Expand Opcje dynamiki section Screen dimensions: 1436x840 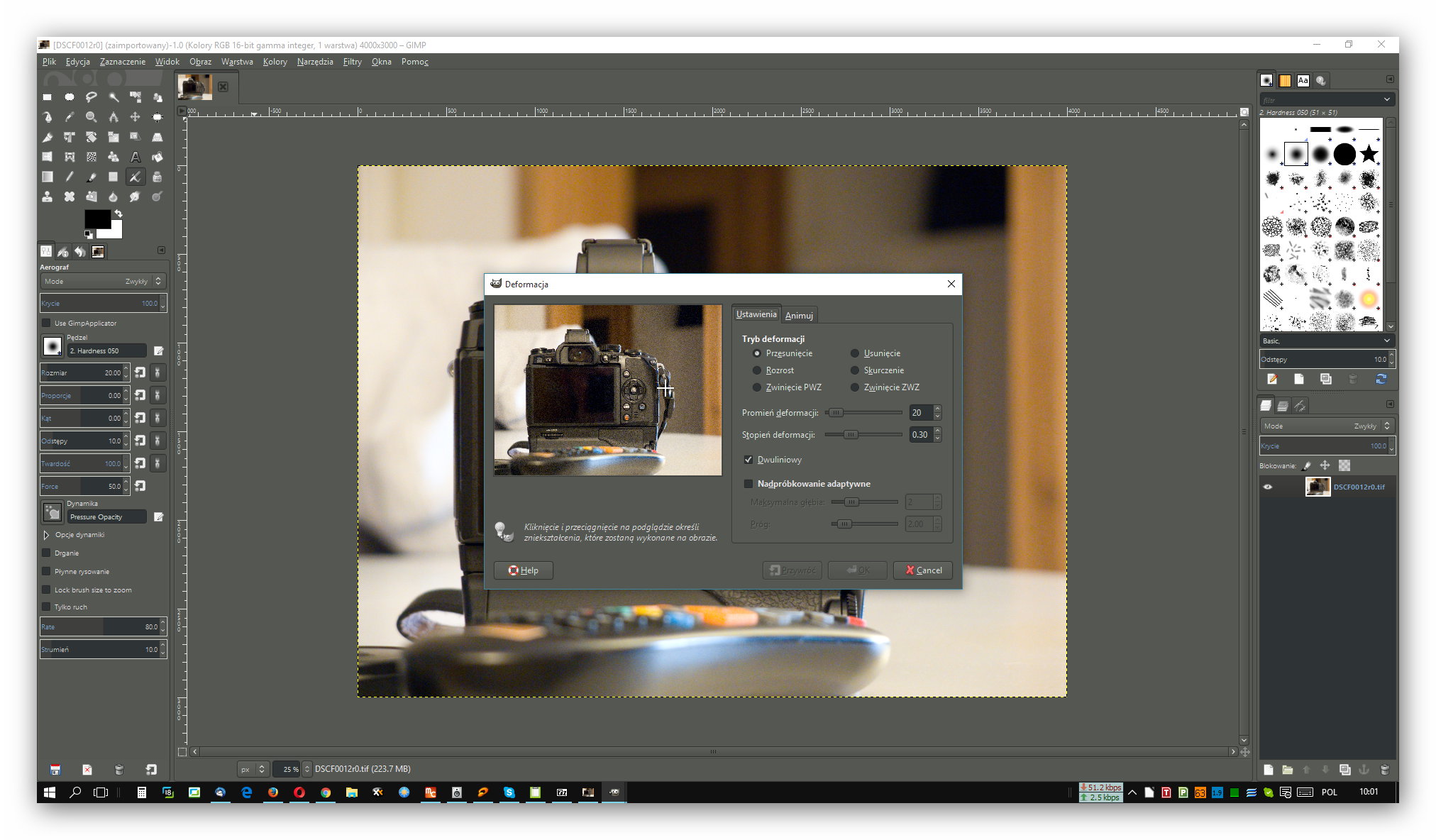tap(47, 535)
